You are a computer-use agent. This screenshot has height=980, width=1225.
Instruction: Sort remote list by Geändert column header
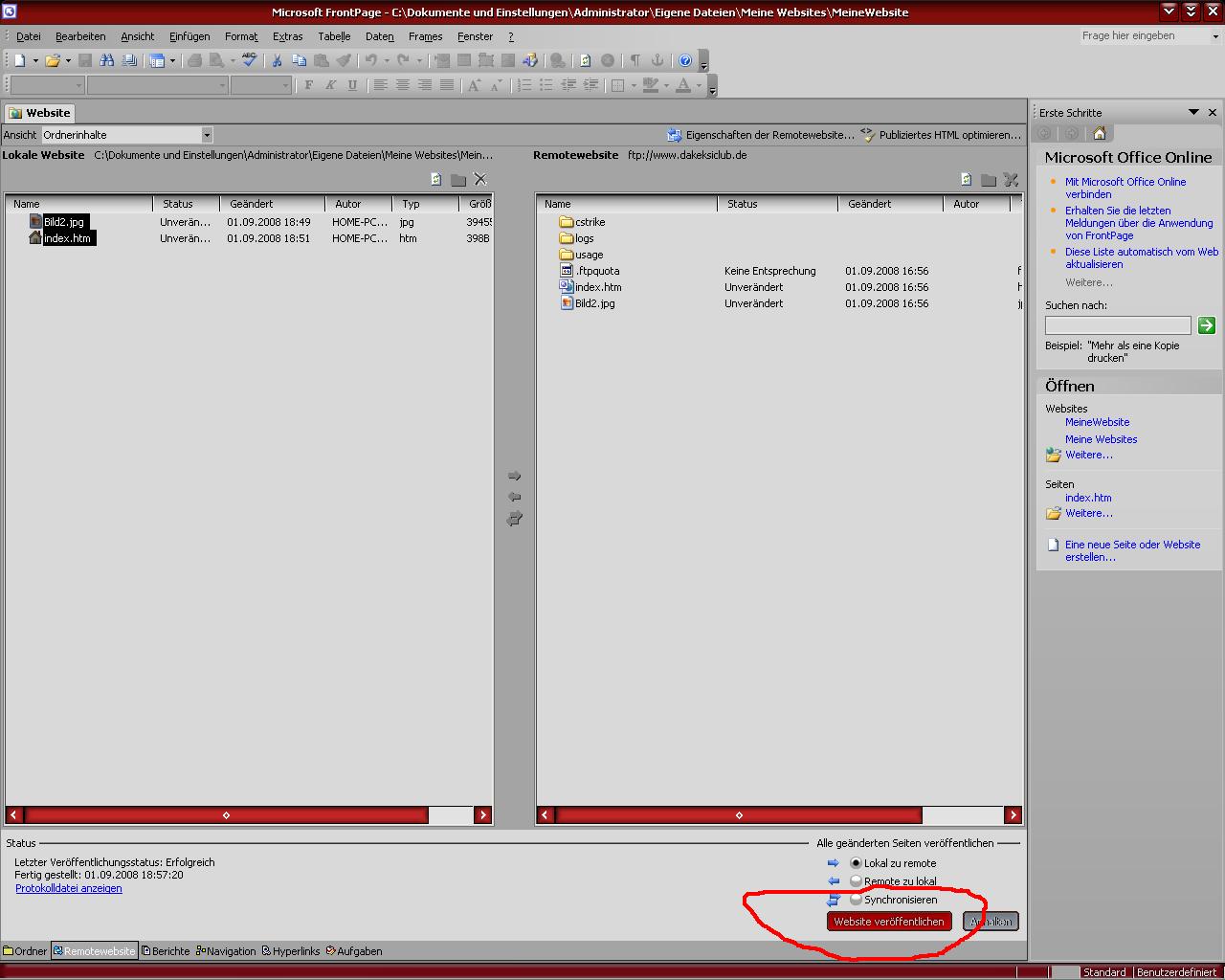click(889, 204)
